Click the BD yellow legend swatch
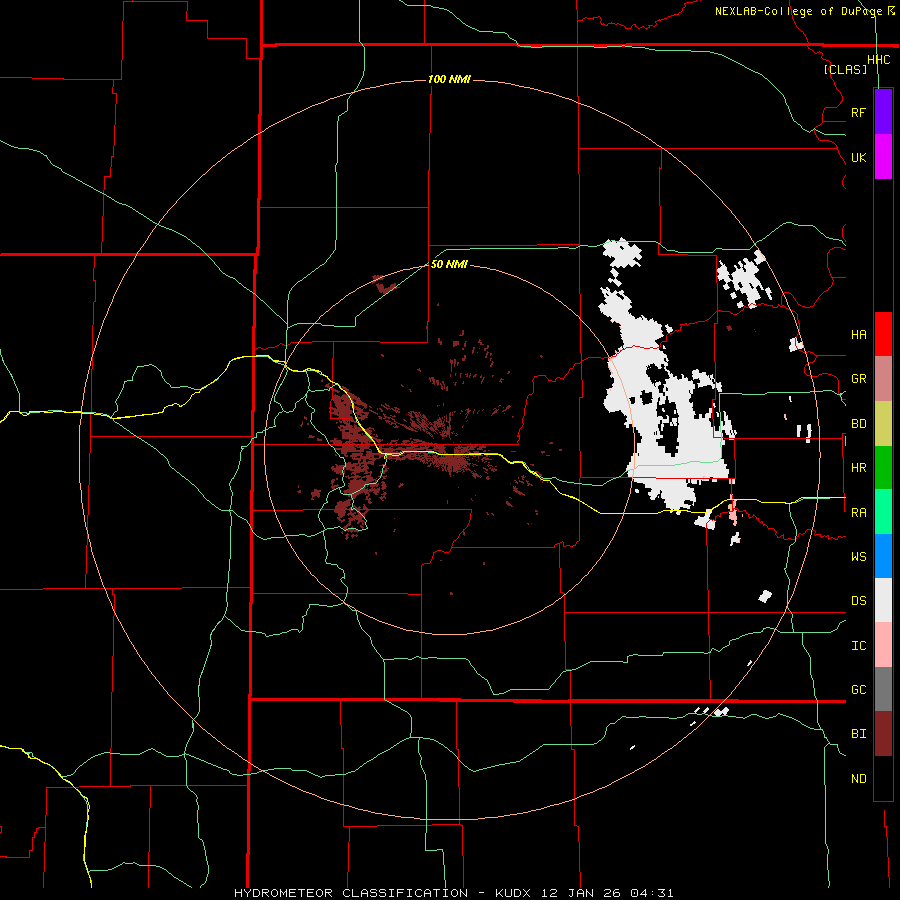Image resolution: width=900 pixels, height=900 pixels. (883, 423)
